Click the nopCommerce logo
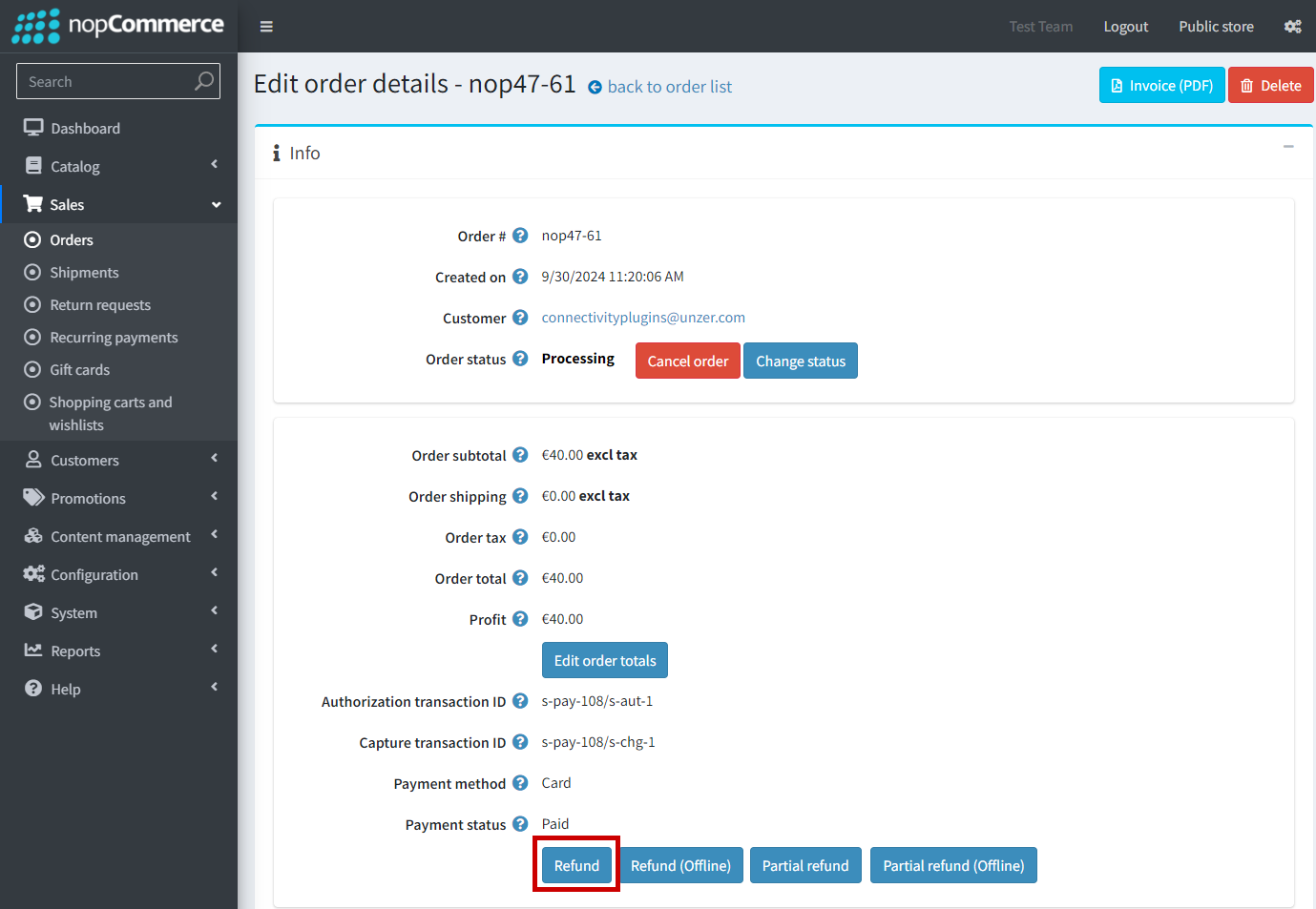Screen dimensions: 1316x909 (118, 26)
